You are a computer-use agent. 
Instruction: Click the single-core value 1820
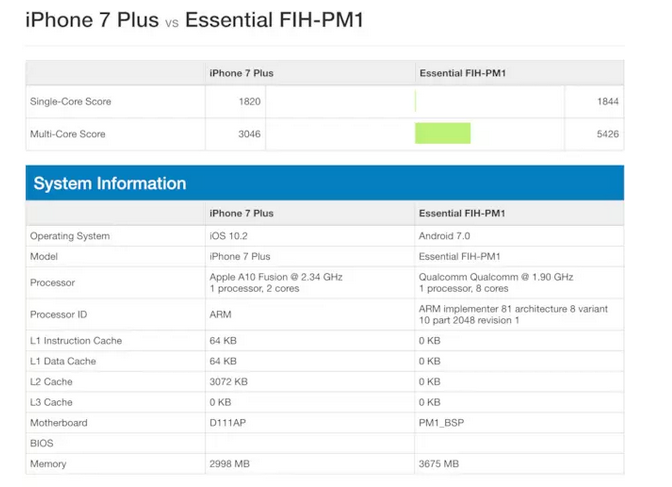point(249,102)
